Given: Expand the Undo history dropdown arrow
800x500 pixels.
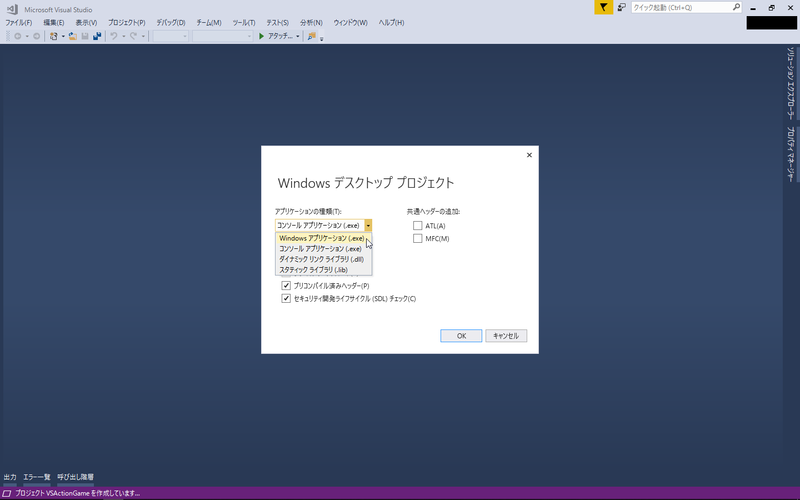Looking at the screenshot, I should pyautogui.click(x=123, y=36).
